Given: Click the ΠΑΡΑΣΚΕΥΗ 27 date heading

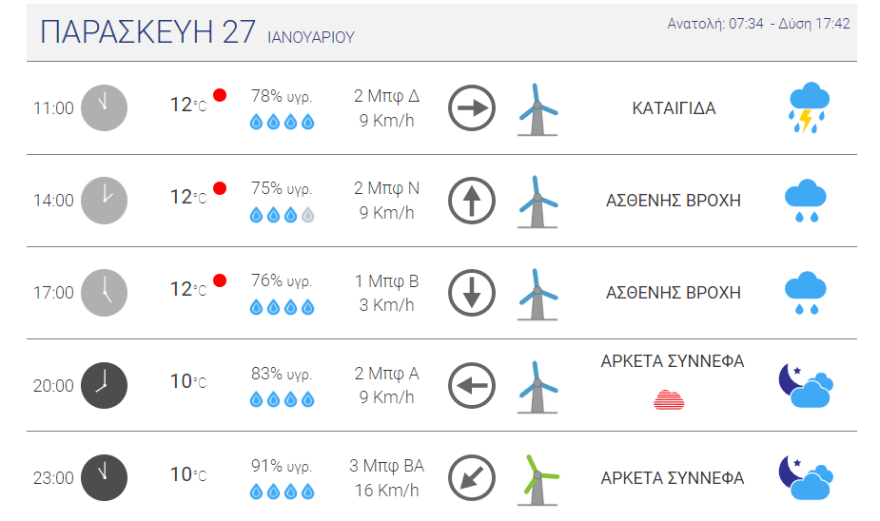Looking at the screenshot, I should click(149, 32).
